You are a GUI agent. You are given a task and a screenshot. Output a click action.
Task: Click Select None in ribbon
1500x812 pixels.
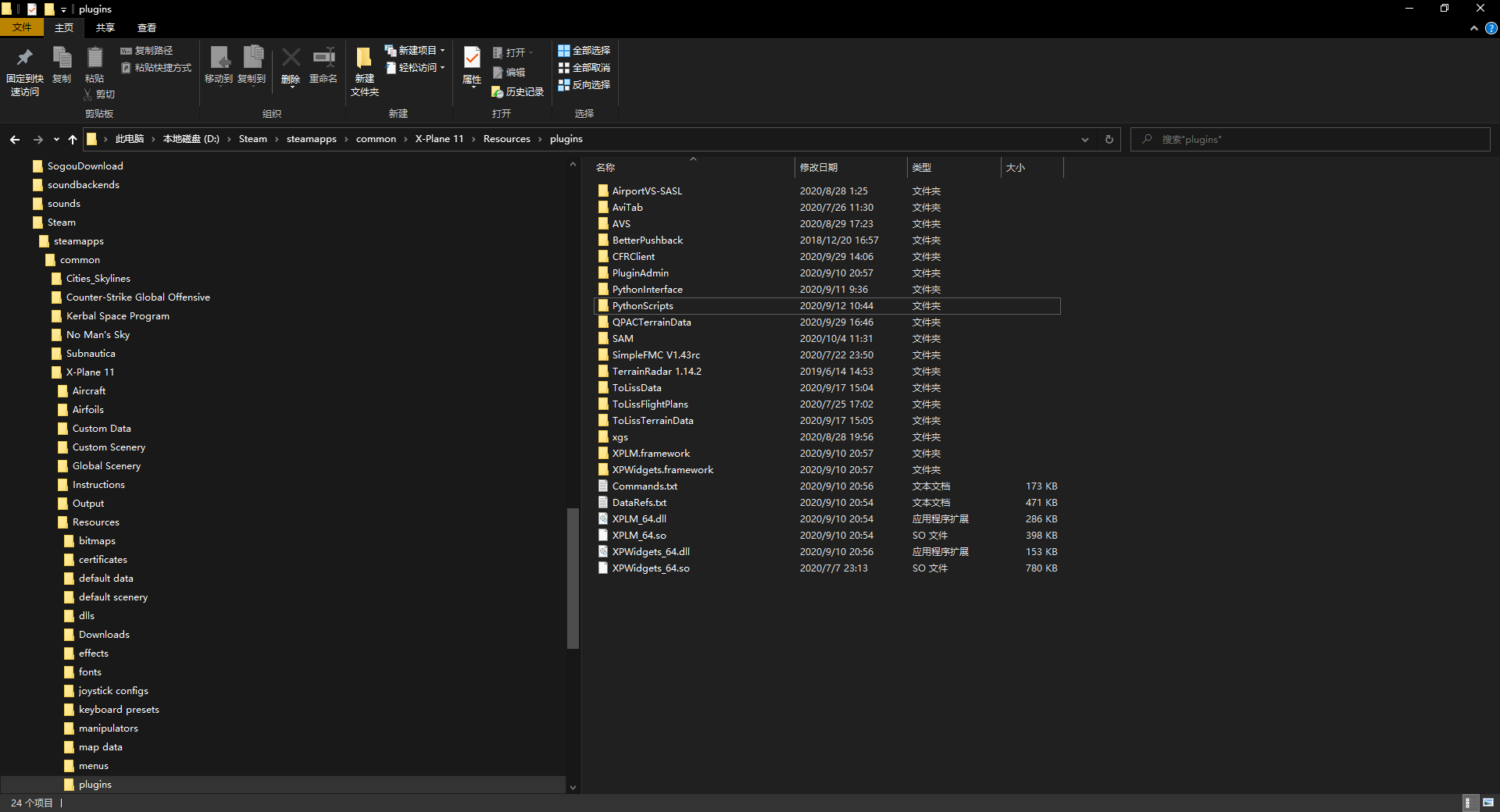pos(584,68)
